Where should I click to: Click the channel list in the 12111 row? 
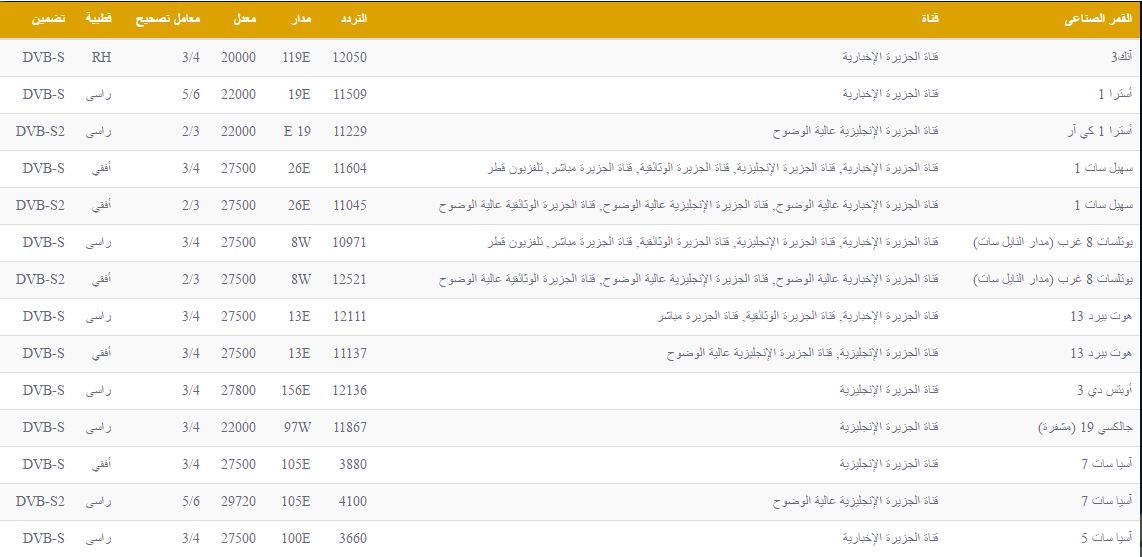point(798,317)
